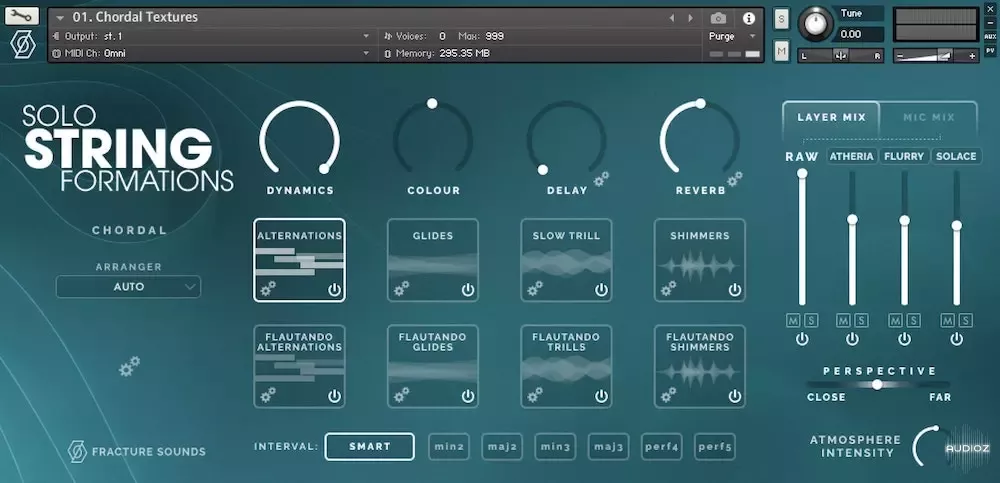Switch to the Mic Mix tab
The width and height of the screenshot is (1000, 483).
tap(929, 117)
